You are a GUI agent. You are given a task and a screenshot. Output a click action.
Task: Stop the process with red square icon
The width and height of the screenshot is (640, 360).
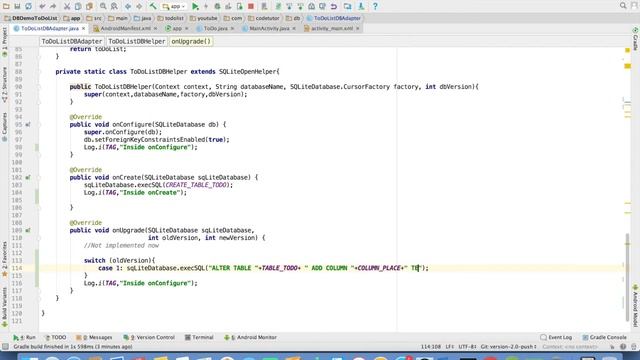(251, 6)
